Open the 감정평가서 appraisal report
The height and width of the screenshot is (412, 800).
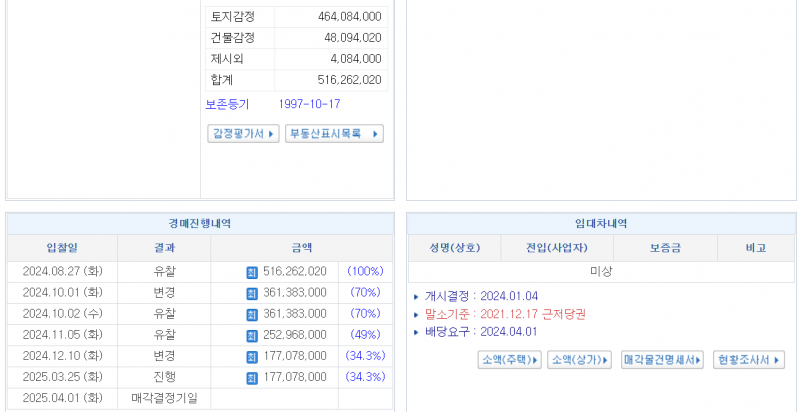point(243,134)
